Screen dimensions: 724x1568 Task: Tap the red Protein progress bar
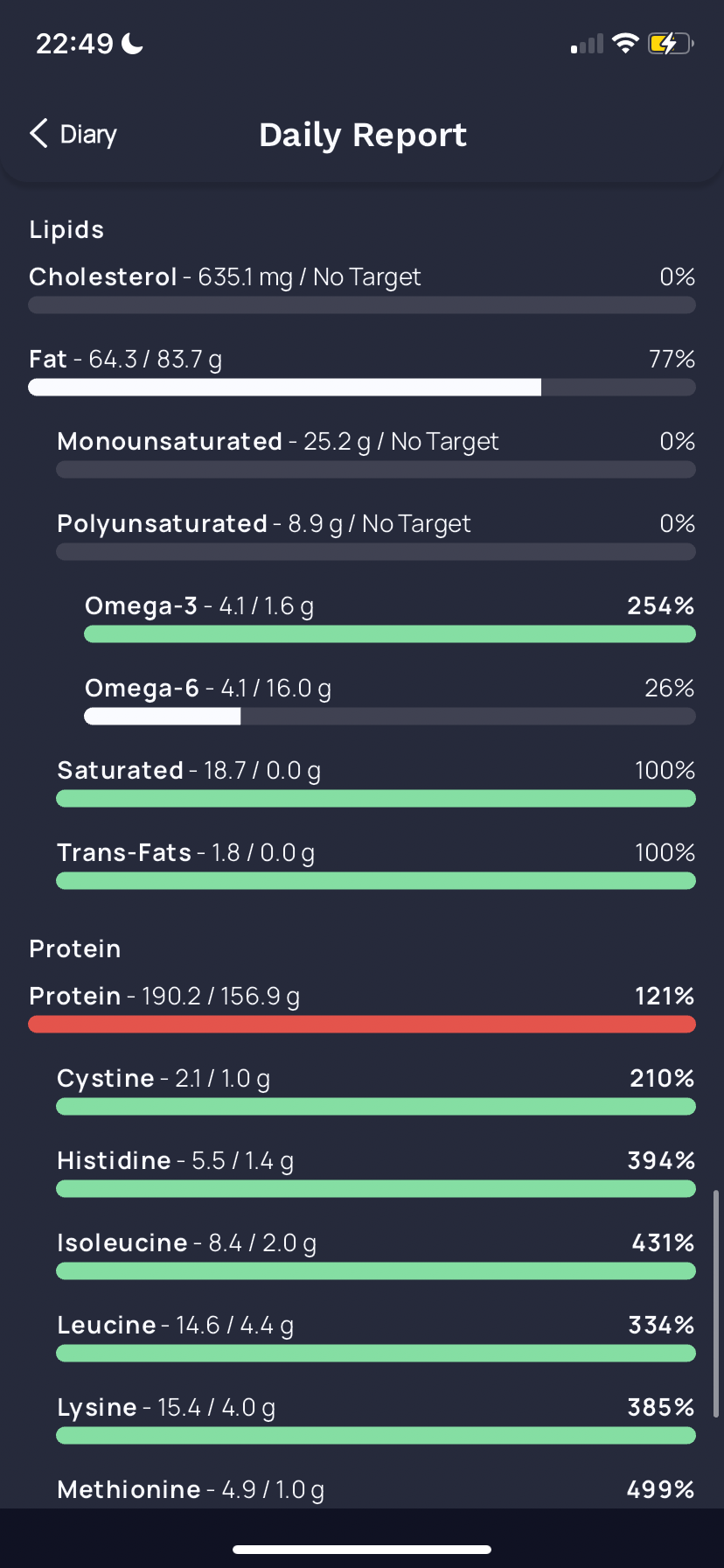coord(362,1025)
